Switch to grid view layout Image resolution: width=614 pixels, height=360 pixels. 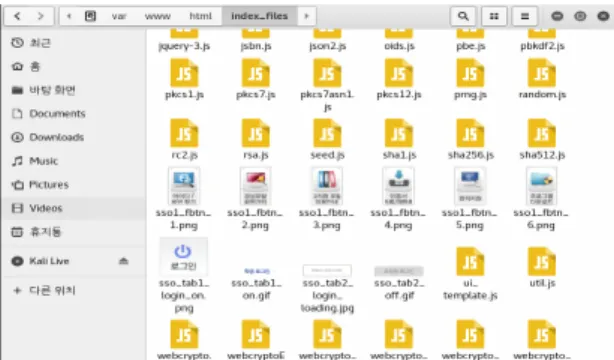click(494, 16)
